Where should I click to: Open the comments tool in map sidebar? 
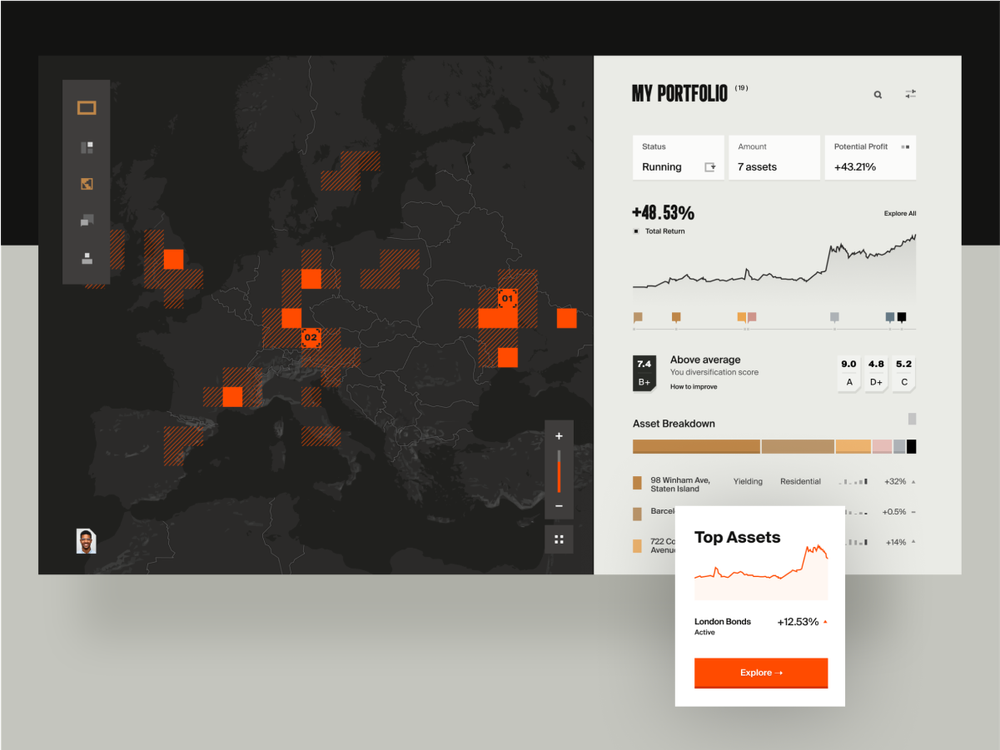86,222
